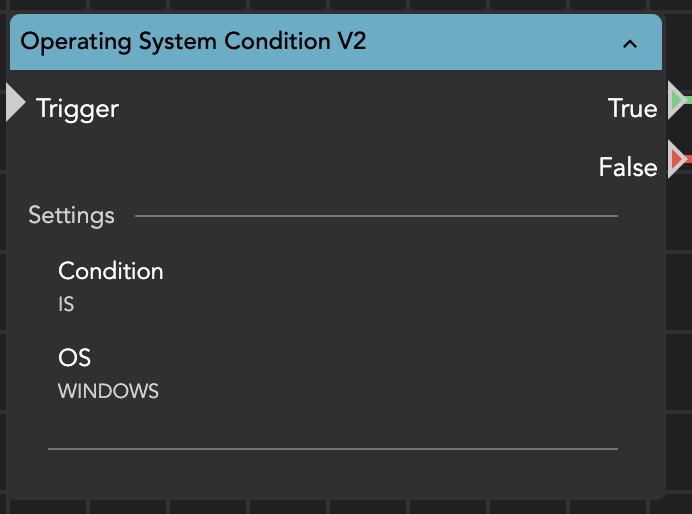The image size is (692, 514).
Task: Change the WINDOWS OS value
Action: coord(108,391)
